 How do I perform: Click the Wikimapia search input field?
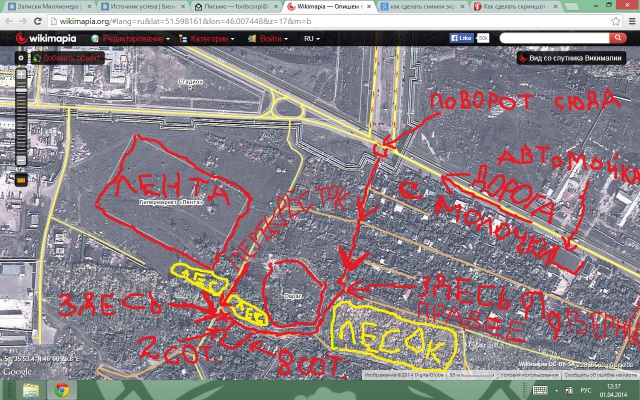pyautogui.click(x=560, y=38)
